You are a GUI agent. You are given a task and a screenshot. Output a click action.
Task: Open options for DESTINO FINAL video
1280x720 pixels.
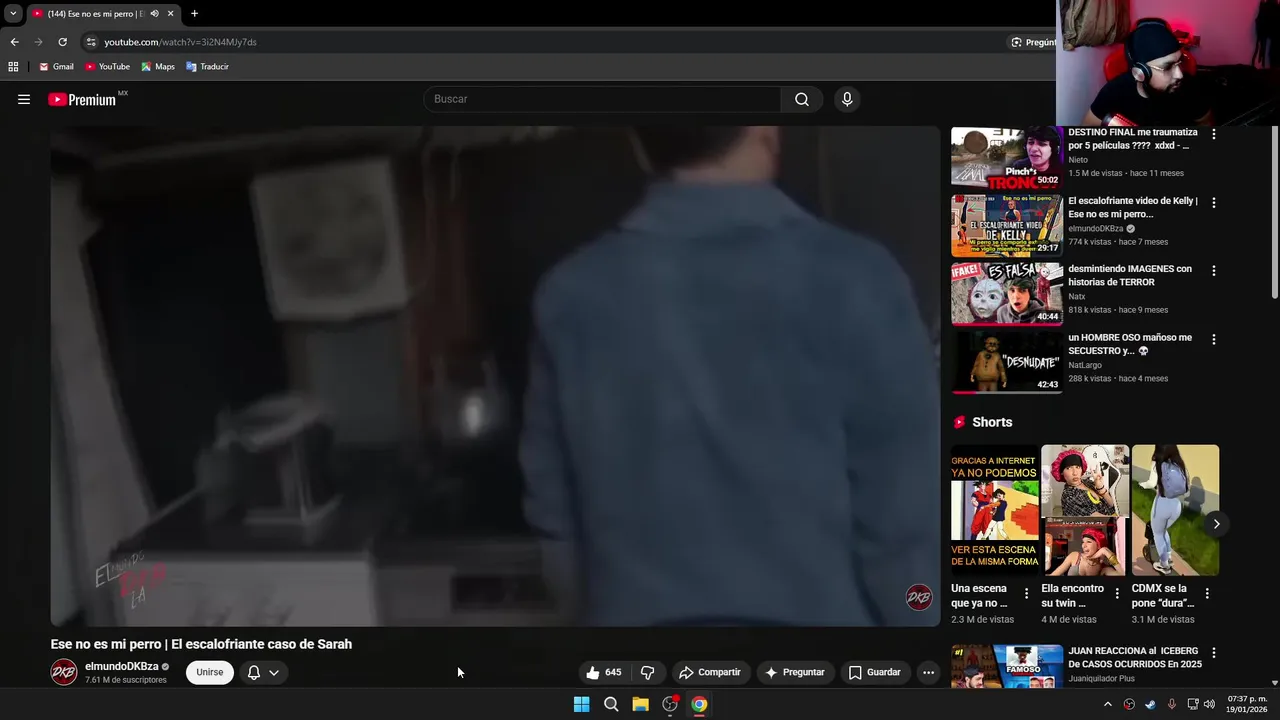point(1214,134)
